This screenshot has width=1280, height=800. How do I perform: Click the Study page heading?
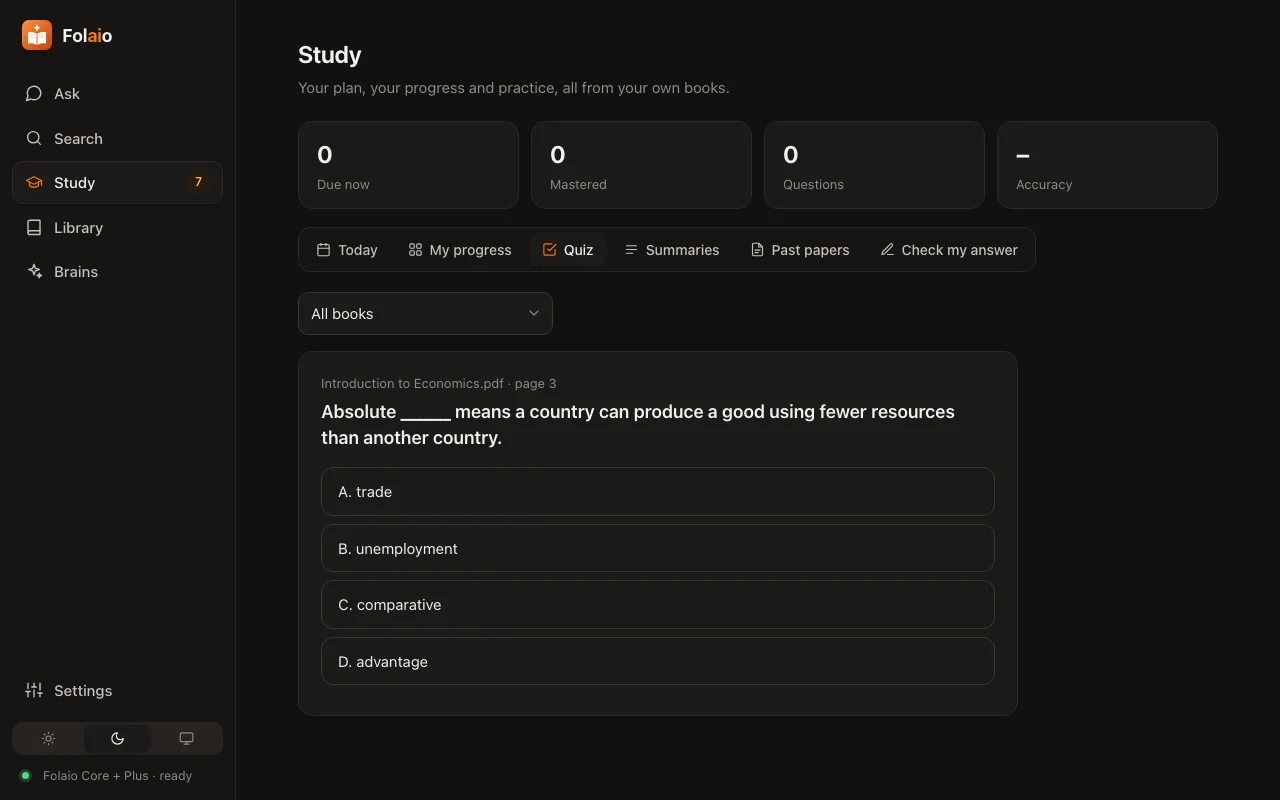click(330, 55)
